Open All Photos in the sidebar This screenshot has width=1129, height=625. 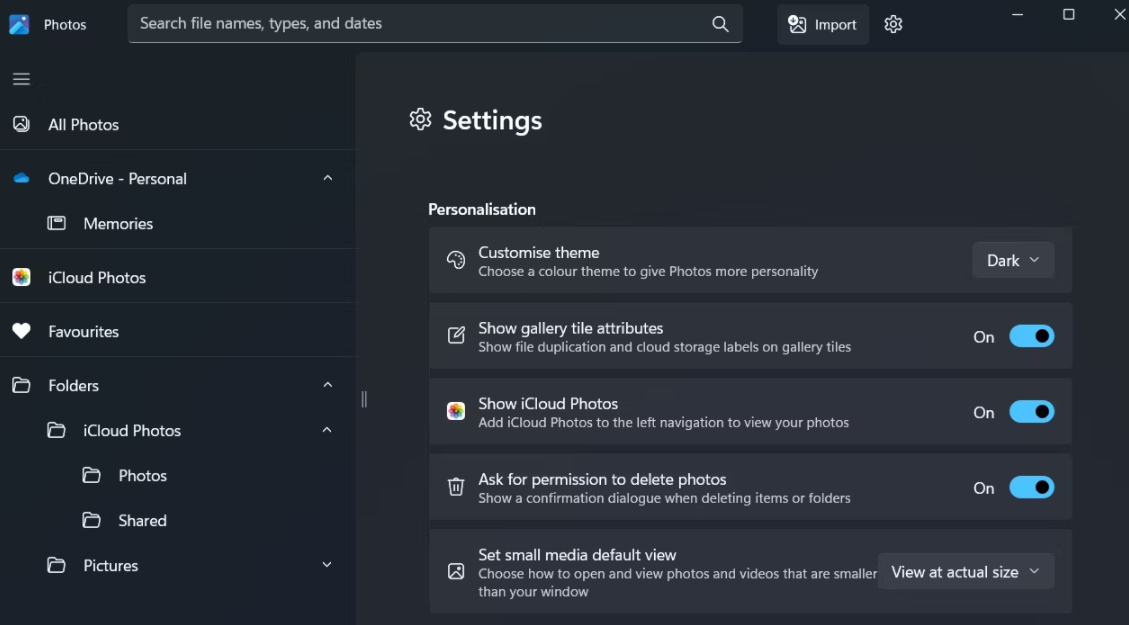click(x=83, y=125)
